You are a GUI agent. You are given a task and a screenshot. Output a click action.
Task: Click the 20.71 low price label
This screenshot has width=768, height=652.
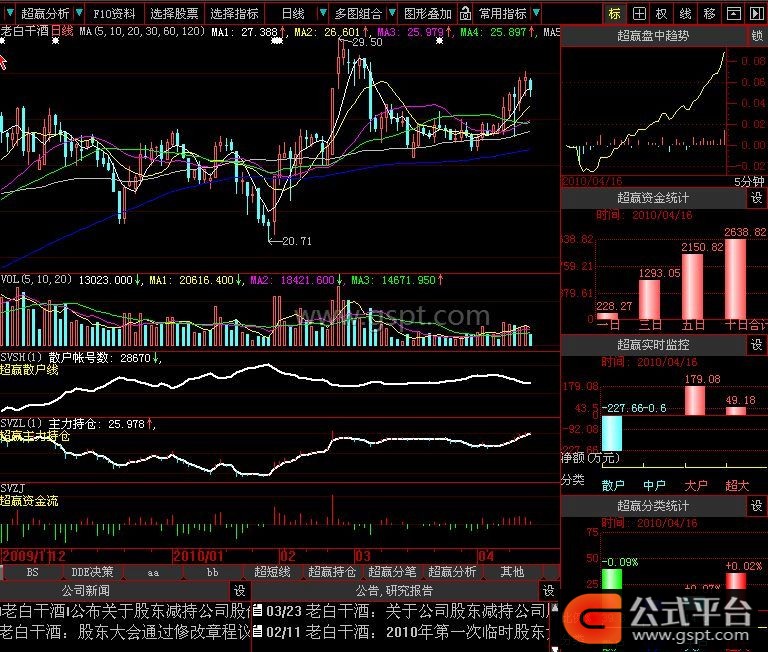click(x=297, y=241)
